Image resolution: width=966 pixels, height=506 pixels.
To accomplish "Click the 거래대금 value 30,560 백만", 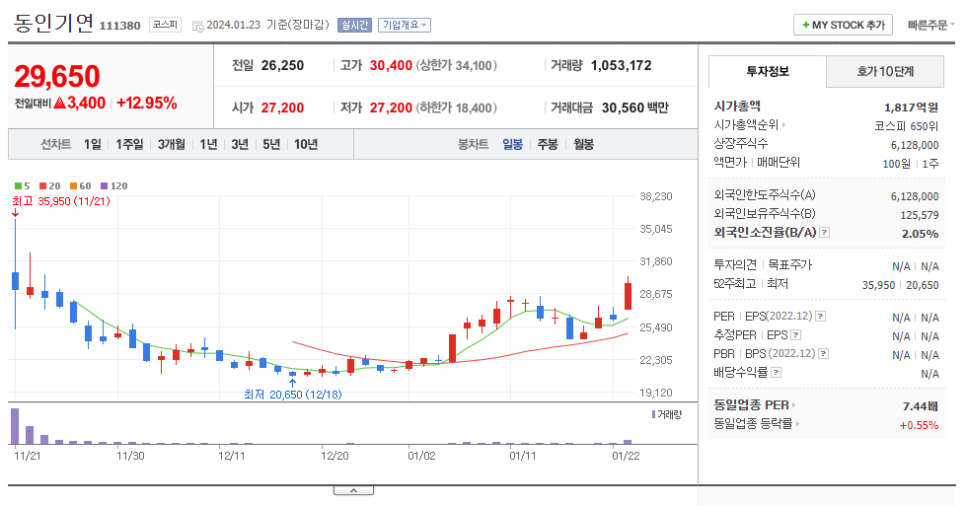I will coord(635,108).
